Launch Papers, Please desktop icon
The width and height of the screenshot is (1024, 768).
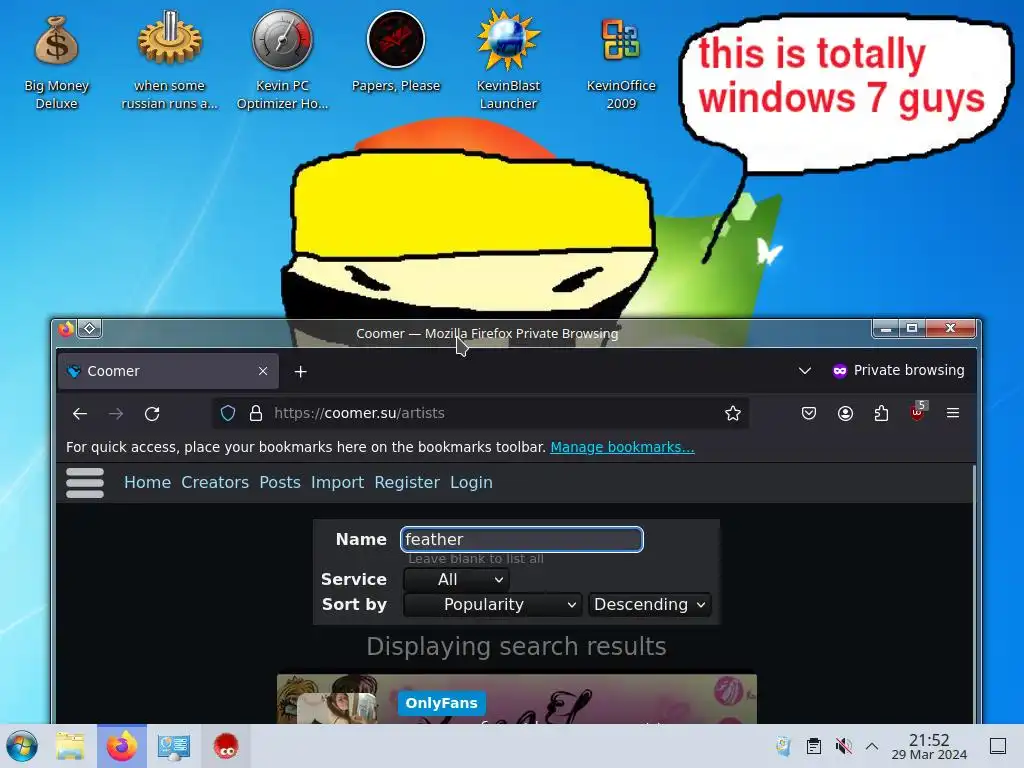(x=396, y=52)
